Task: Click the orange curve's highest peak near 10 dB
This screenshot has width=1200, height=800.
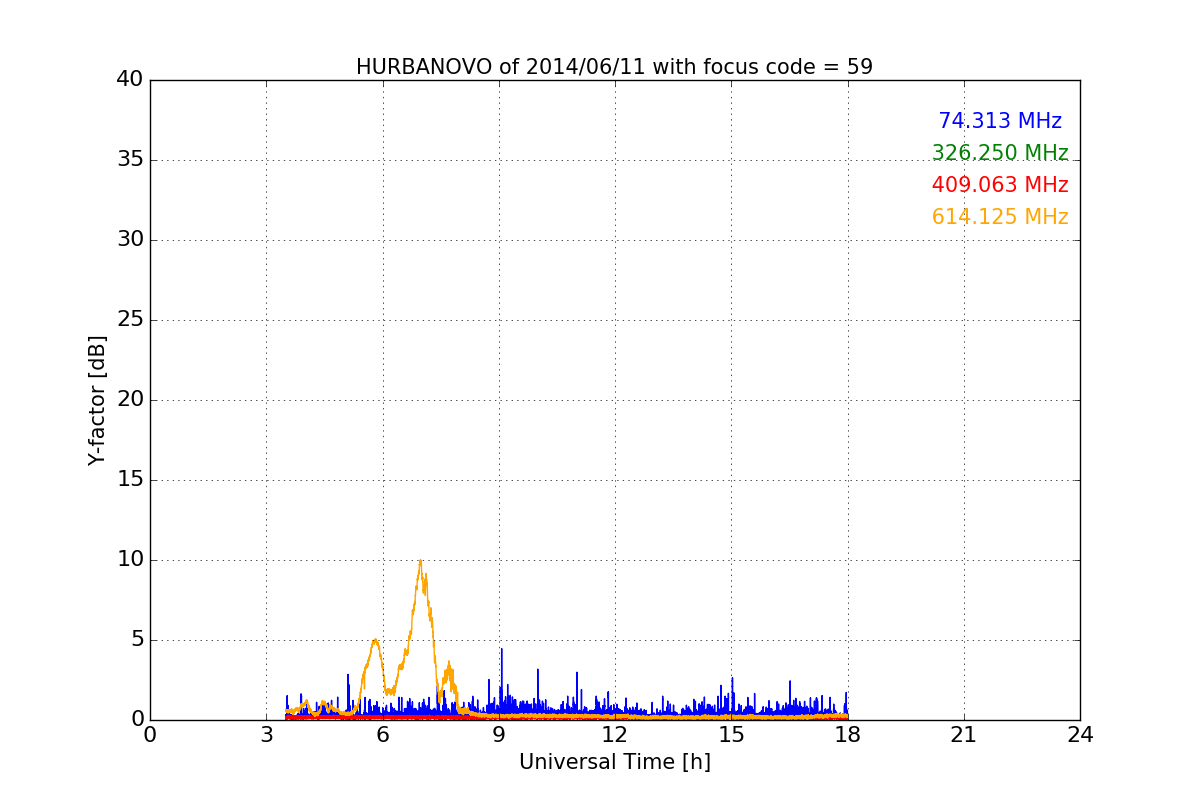Action: [x=420, y=561]
